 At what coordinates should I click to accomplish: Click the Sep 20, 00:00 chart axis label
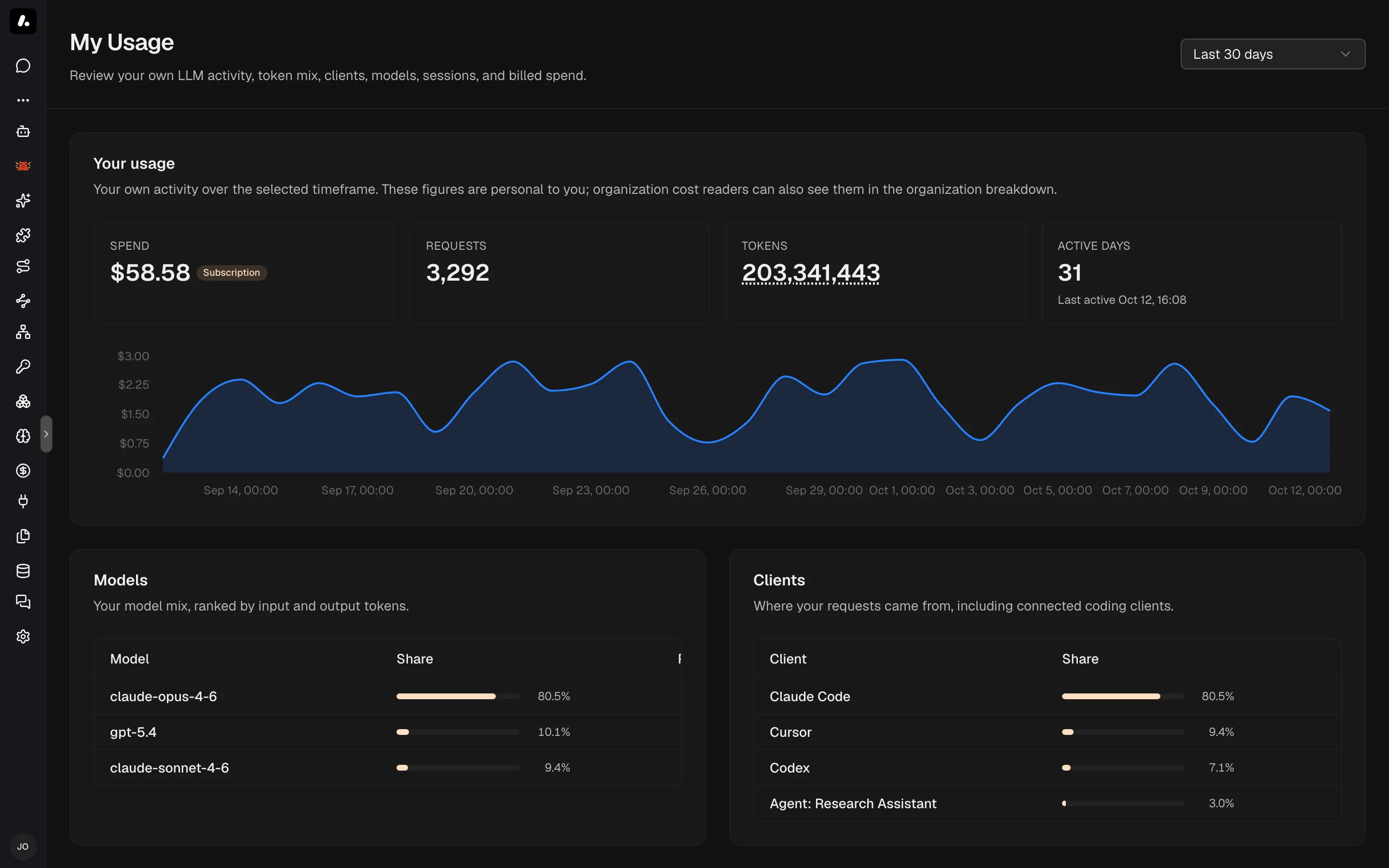[x=474, y=490]
